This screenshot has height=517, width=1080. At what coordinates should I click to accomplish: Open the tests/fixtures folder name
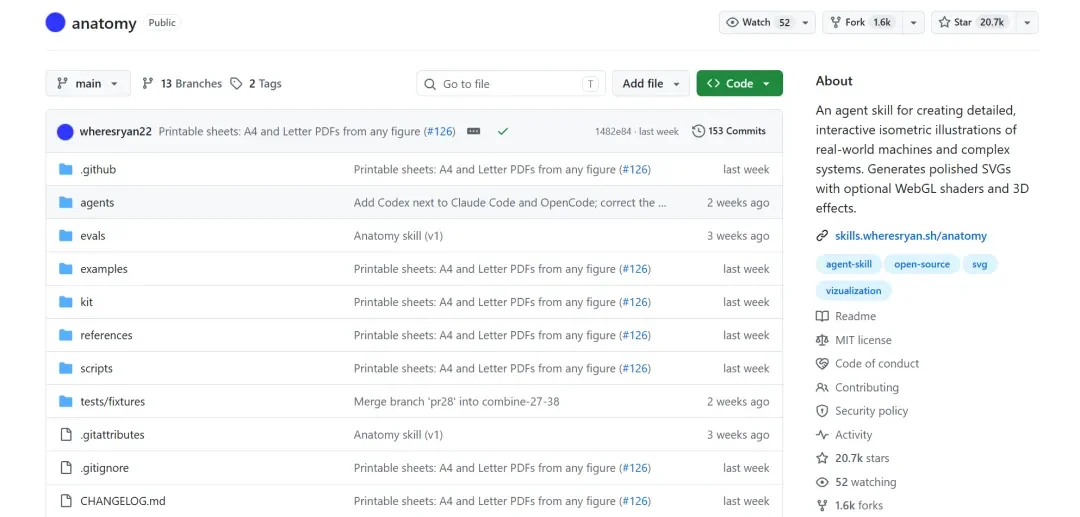(112, 401)
